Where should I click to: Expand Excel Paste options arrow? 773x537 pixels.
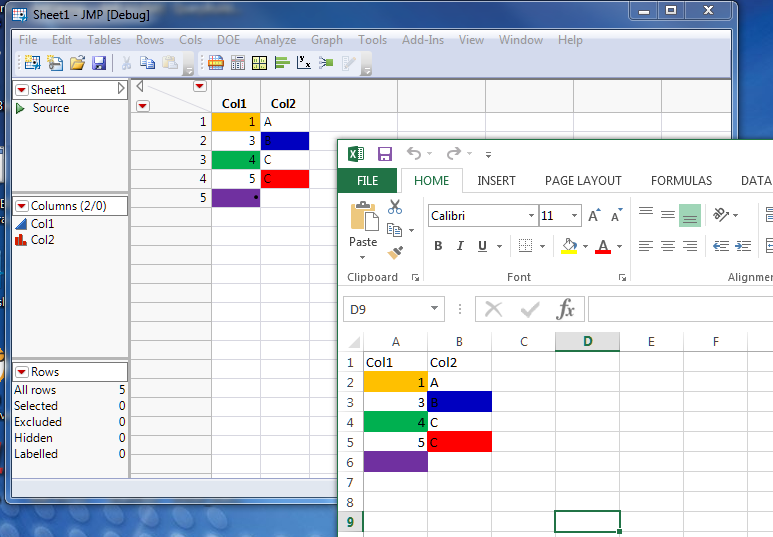[x=363, y=257]
